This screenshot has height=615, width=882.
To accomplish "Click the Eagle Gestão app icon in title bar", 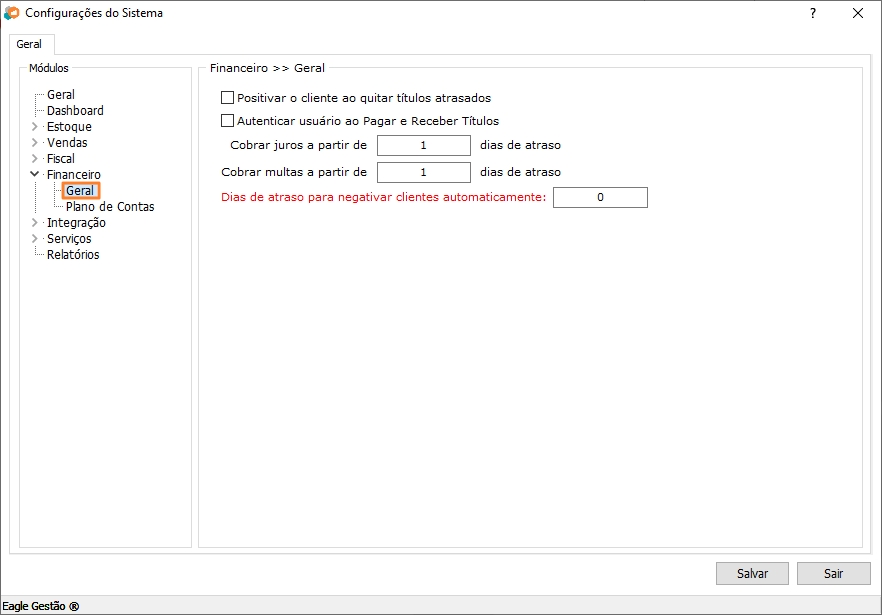I will pyautogui.click(x=12, y=13).
